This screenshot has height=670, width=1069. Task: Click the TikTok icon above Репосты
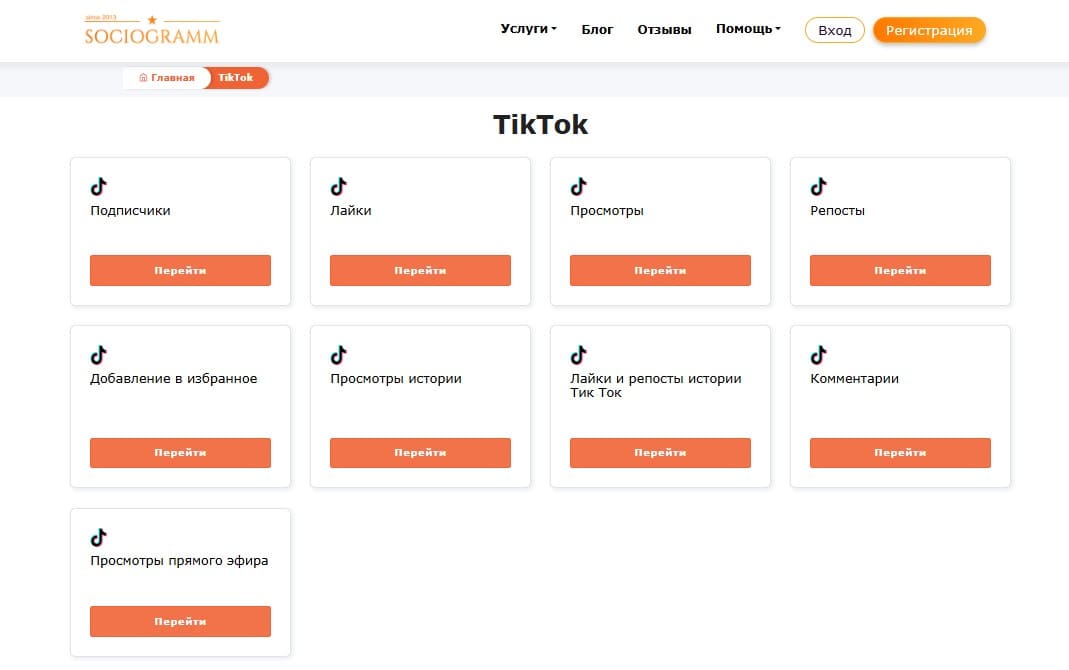819,186
